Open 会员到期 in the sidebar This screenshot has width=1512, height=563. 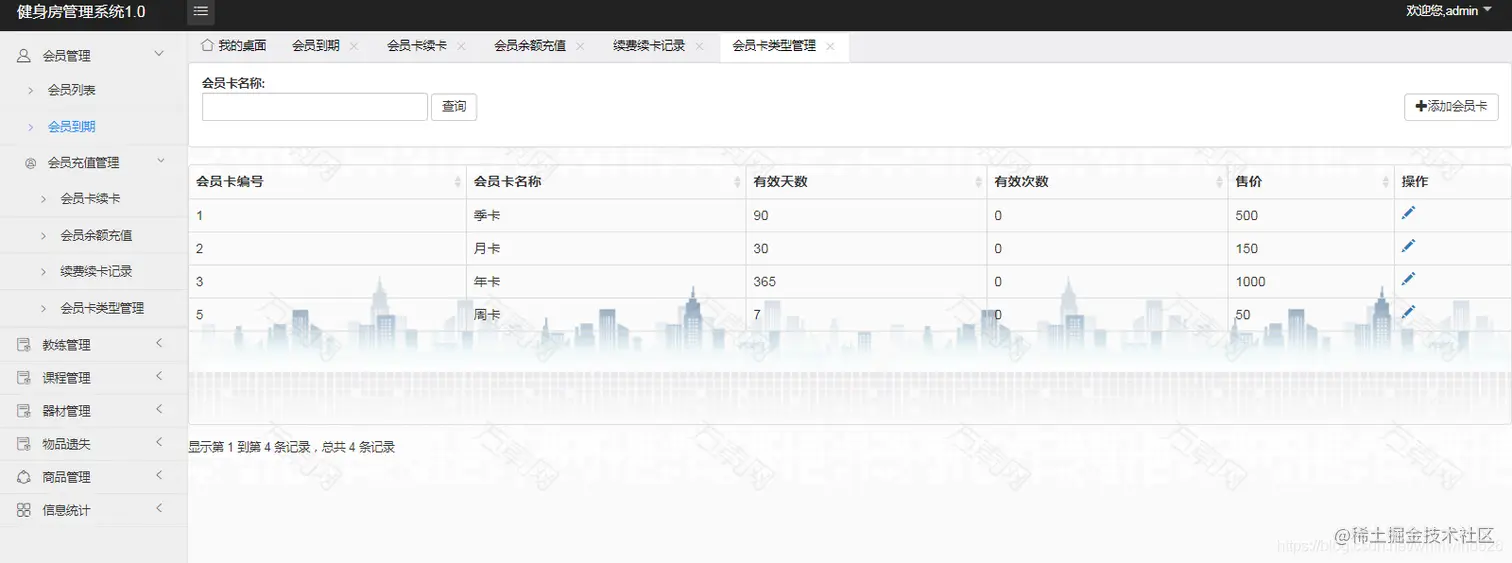coord(72,127)
